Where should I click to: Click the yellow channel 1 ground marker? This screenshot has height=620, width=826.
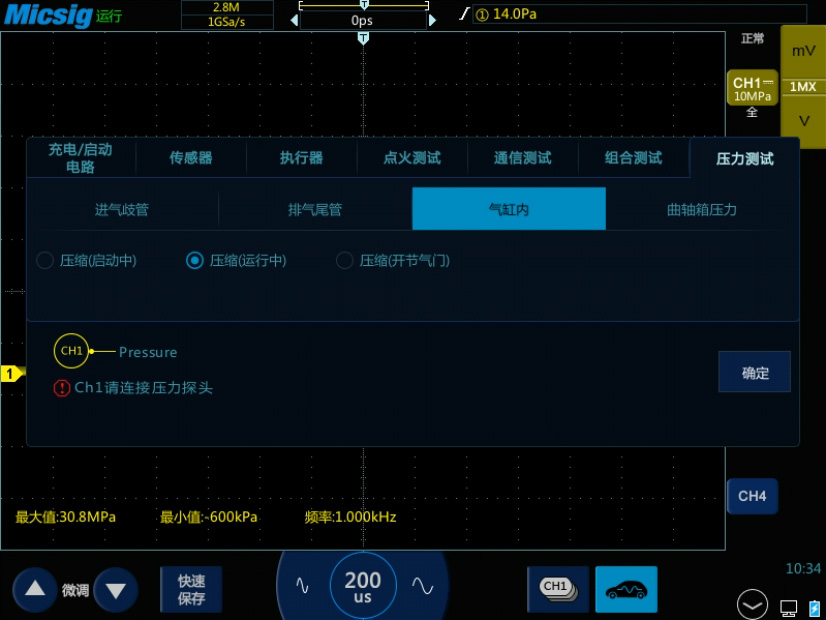11,374
